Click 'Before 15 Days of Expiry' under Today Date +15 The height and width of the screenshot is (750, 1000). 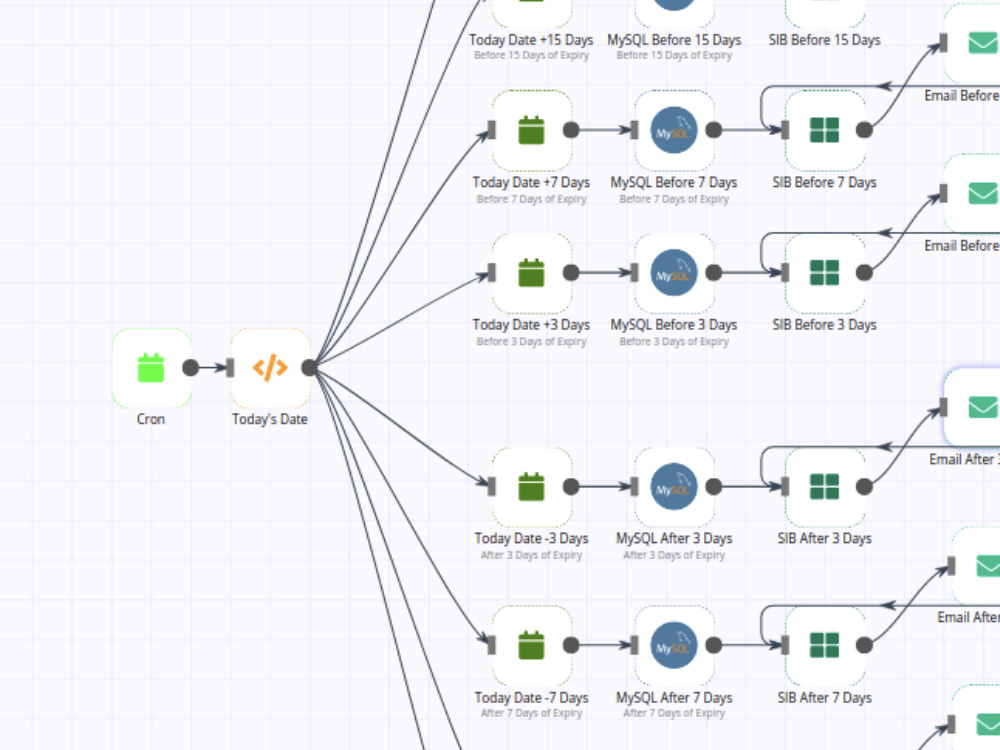[x=531, y=55]
